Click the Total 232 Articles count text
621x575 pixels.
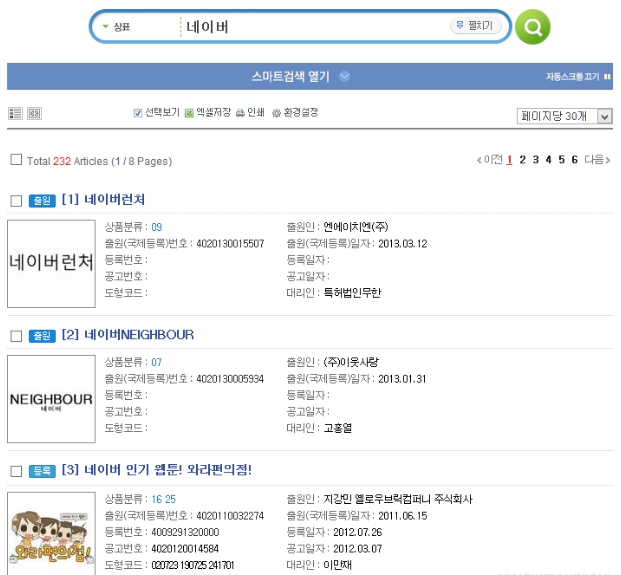[99, 161]
